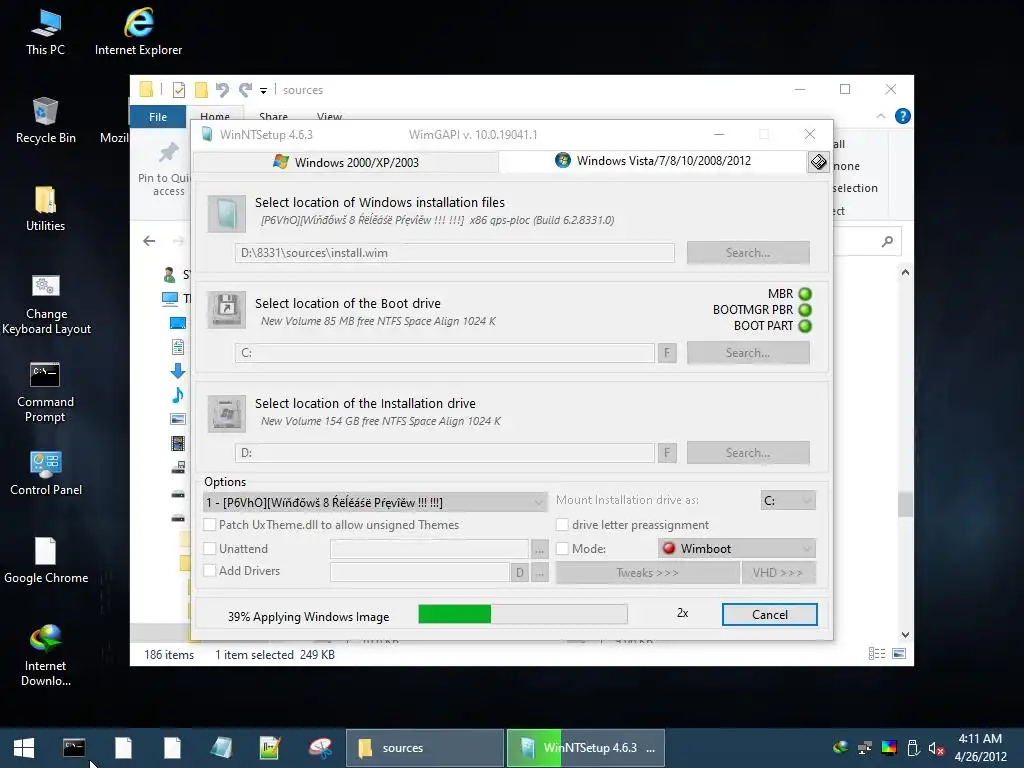The width and height of the screenshot is (1024, 768).
Task: Open the Wimboot mode dropdown
Action: [x=737, y=549]
